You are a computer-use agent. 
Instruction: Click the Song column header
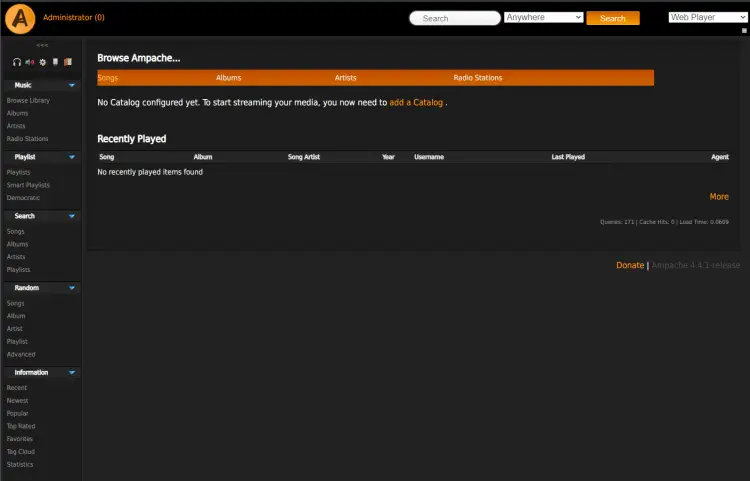click(x=107, y=157)
